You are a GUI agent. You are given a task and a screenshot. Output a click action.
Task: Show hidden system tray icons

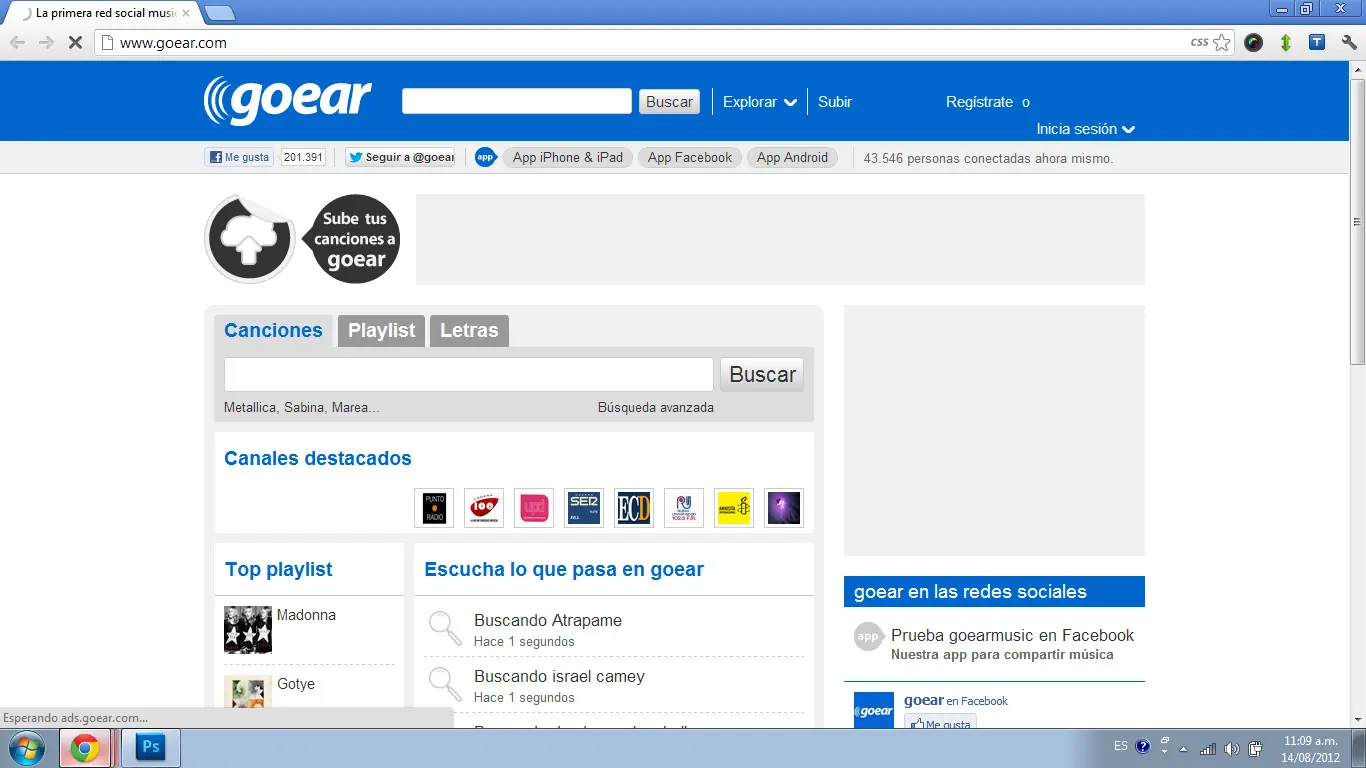coord(1184,749)
